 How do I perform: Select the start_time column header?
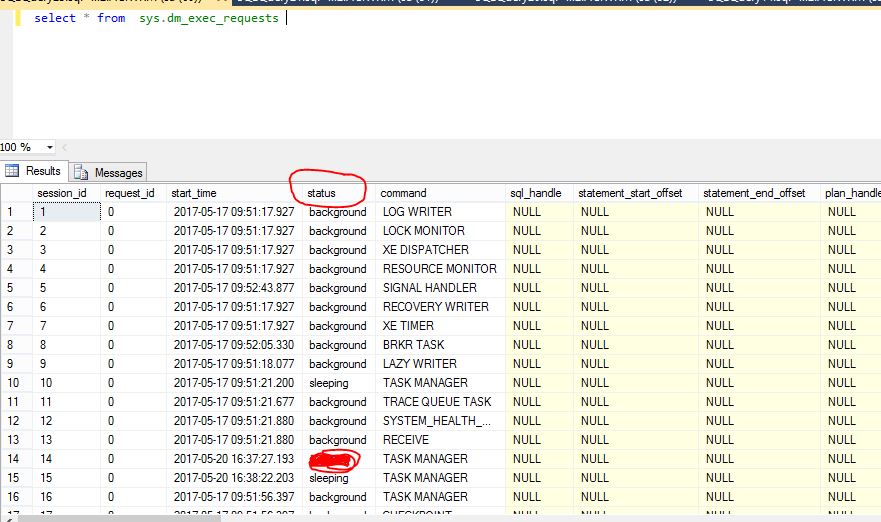[x=234, y=193]
